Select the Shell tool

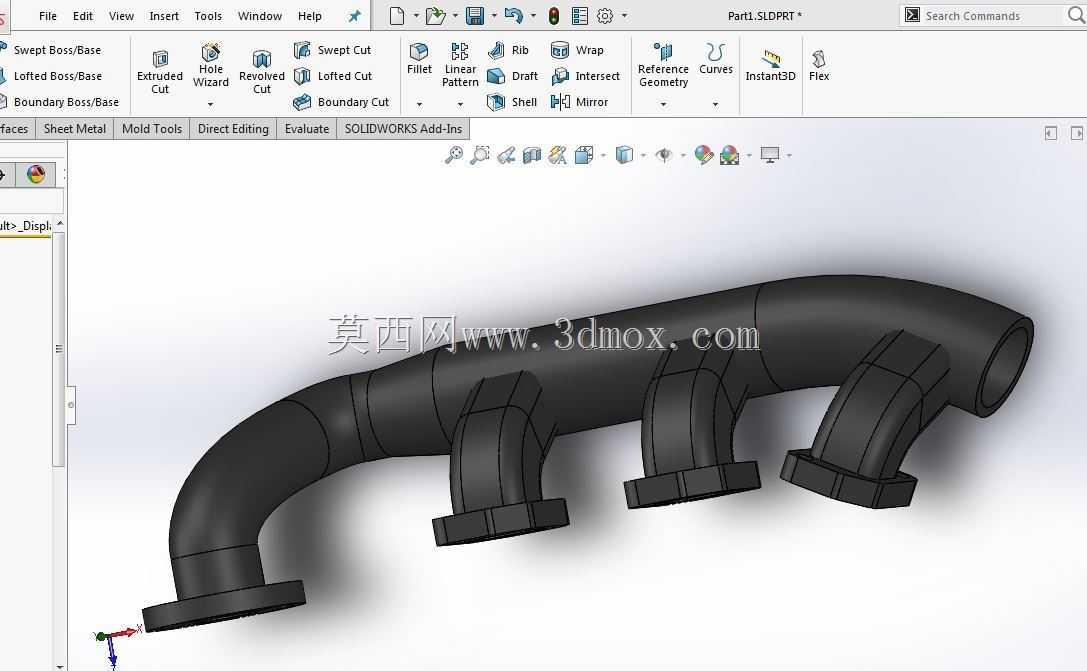pos(512,102)
